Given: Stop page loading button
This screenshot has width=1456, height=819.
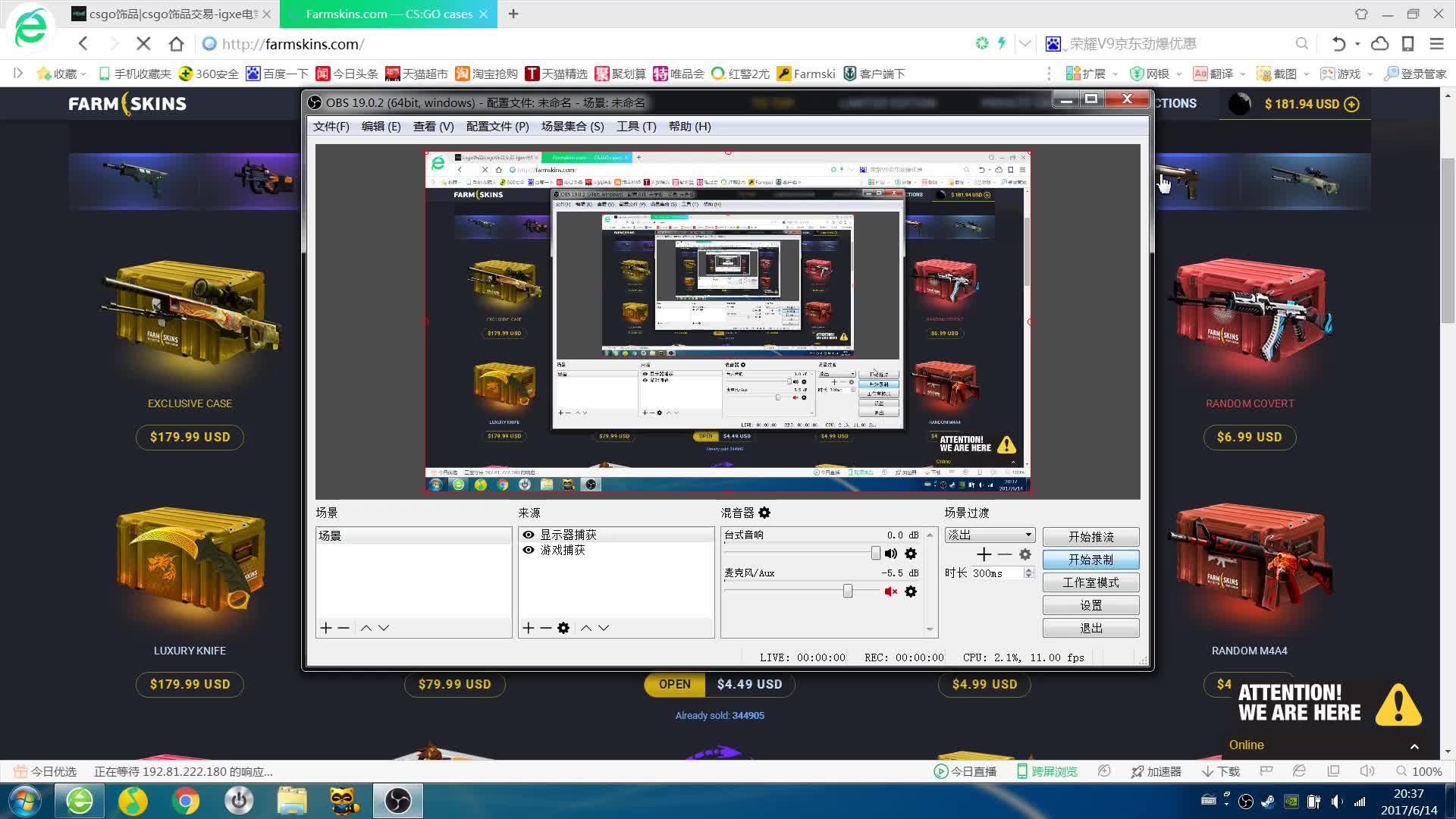Looking at the screenshot, I should (x=143, y=43).
